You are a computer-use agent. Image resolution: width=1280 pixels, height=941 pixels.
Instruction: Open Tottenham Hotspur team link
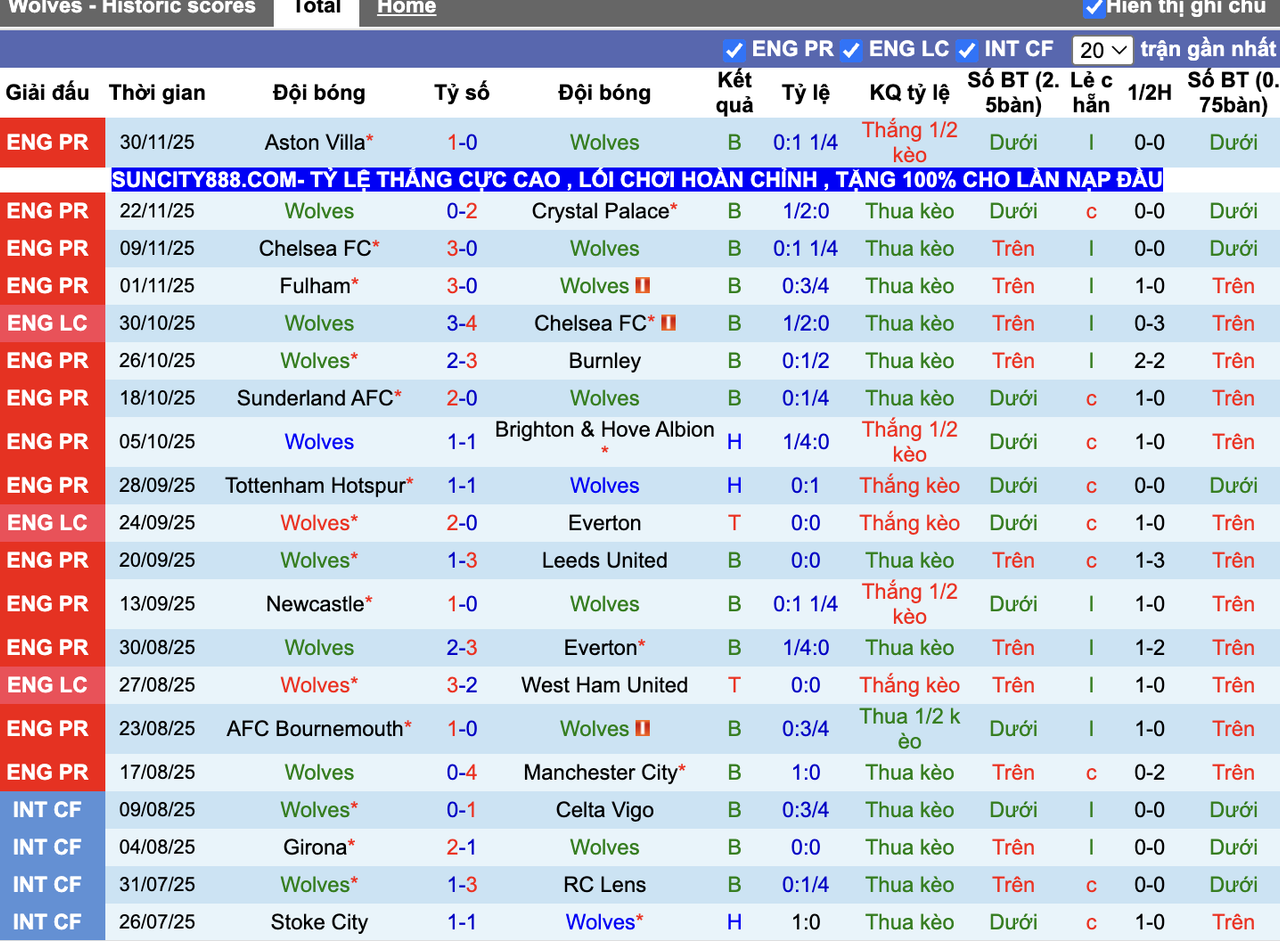click(314, 485)
